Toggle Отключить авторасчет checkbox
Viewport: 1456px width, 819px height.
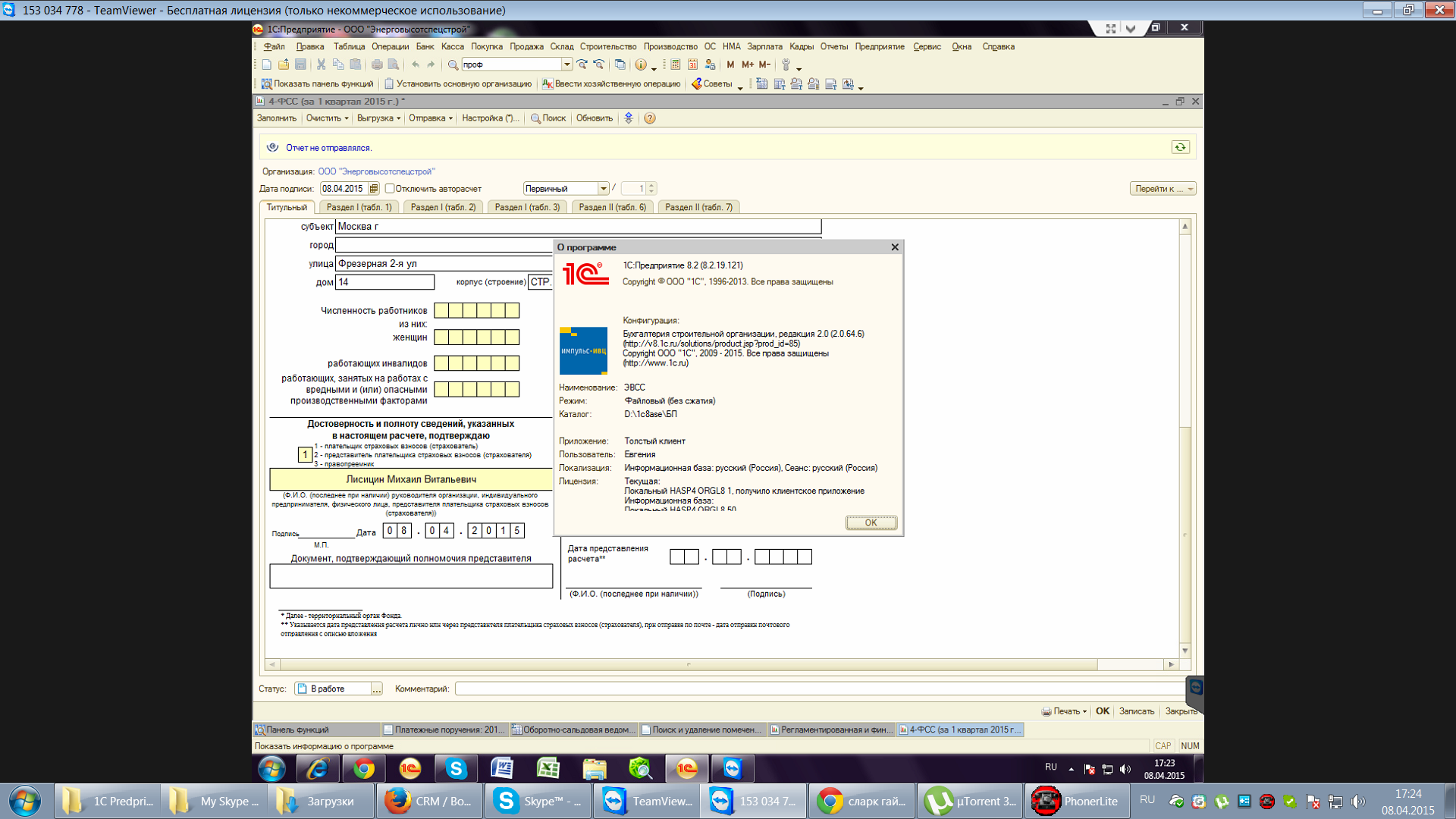(x=390, y=189)
